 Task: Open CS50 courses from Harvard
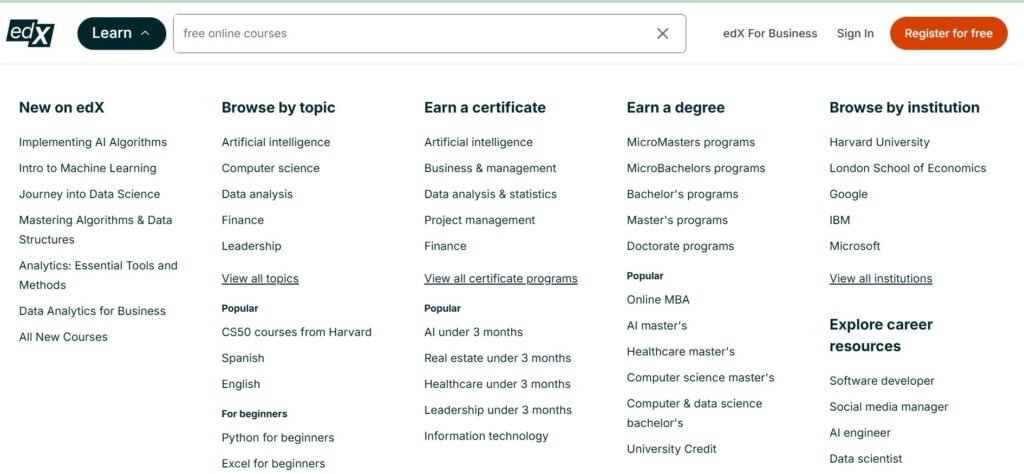[x=296, y=332]
